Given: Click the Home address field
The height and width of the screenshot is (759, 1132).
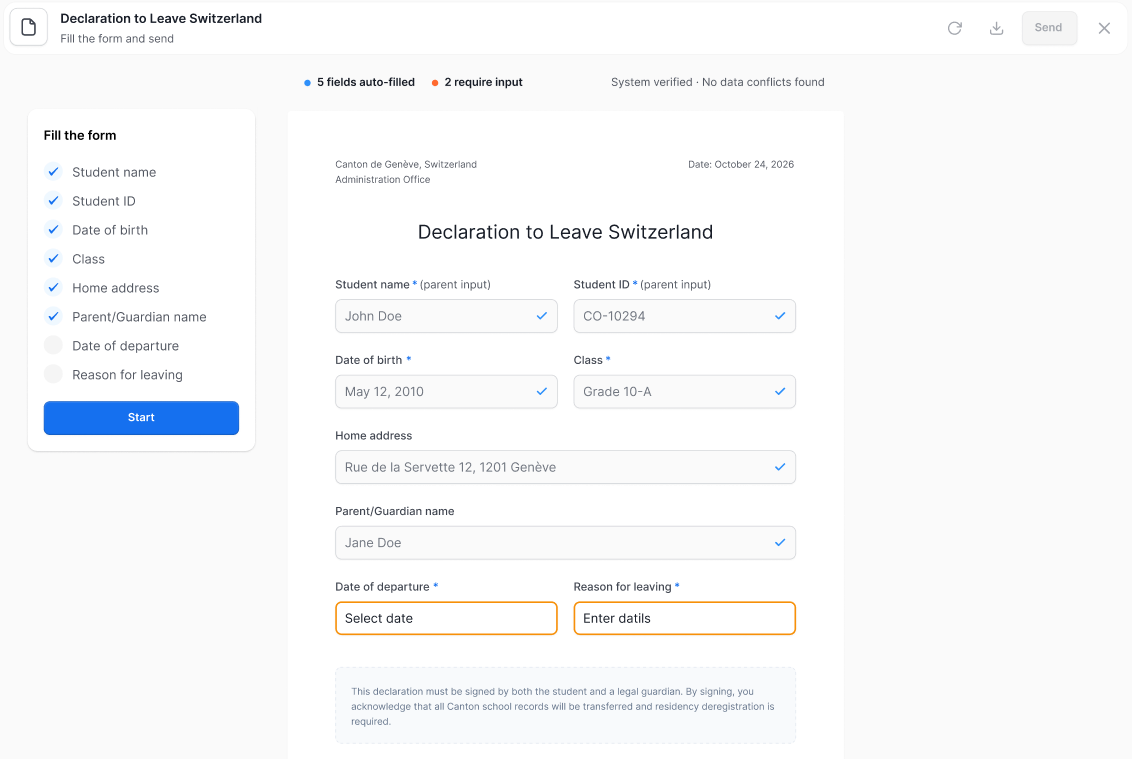Looking at the screenshot, I should [565, 467].
